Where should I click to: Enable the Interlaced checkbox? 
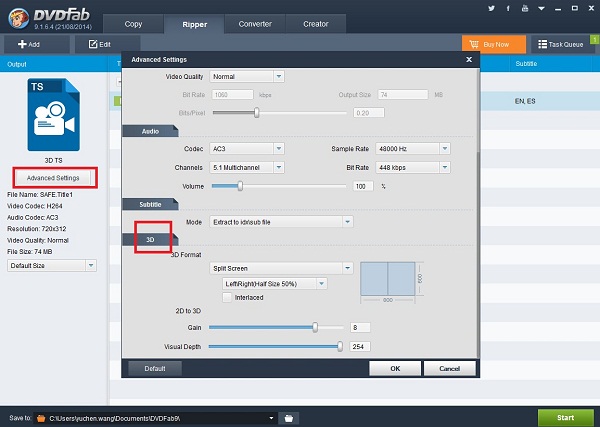point(227,297)
